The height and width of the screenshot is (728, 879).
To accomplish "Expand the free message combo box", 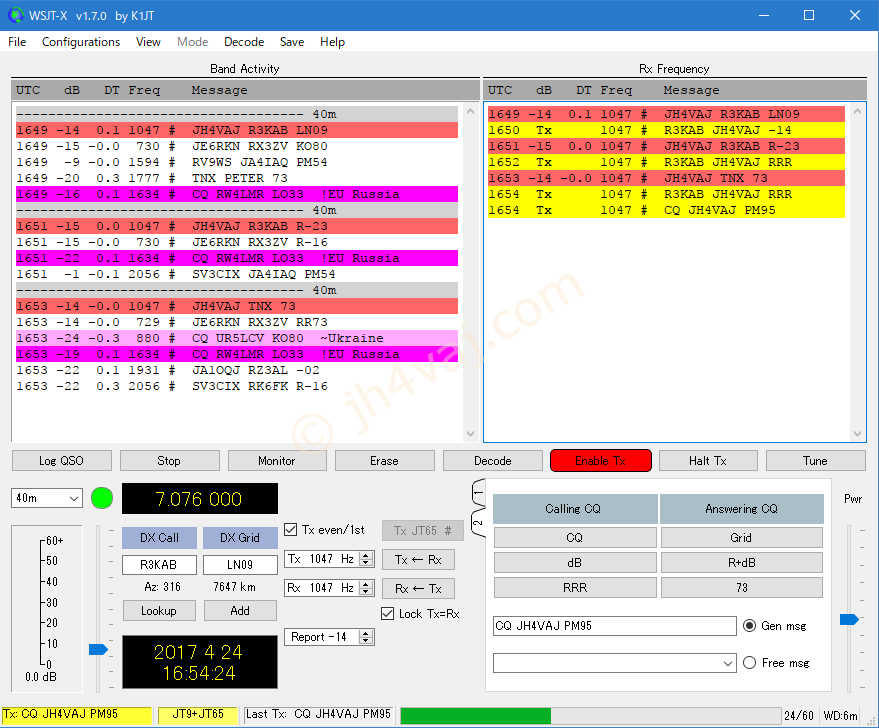I will point(728,664).
